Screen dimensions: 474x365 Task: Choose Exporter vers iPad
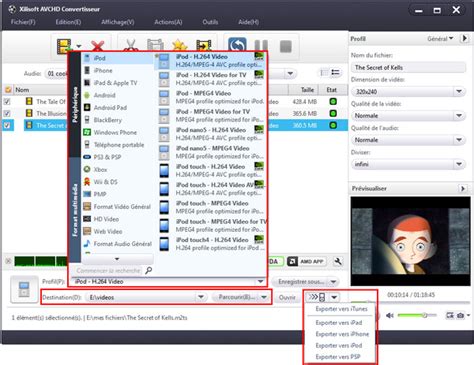point(339,323)
